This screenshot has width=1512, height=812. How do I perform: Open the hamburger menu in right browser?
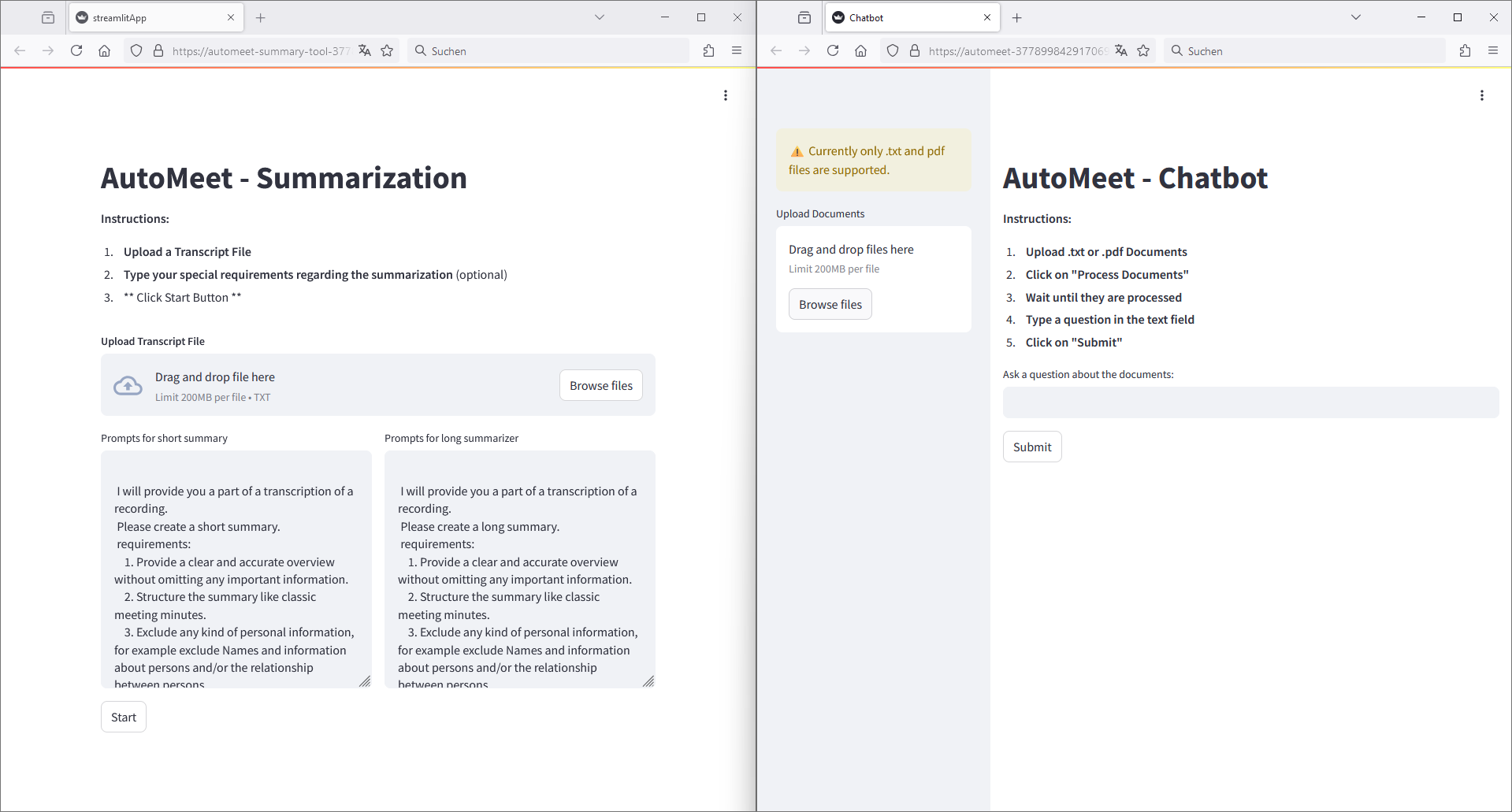[1492, 50]
